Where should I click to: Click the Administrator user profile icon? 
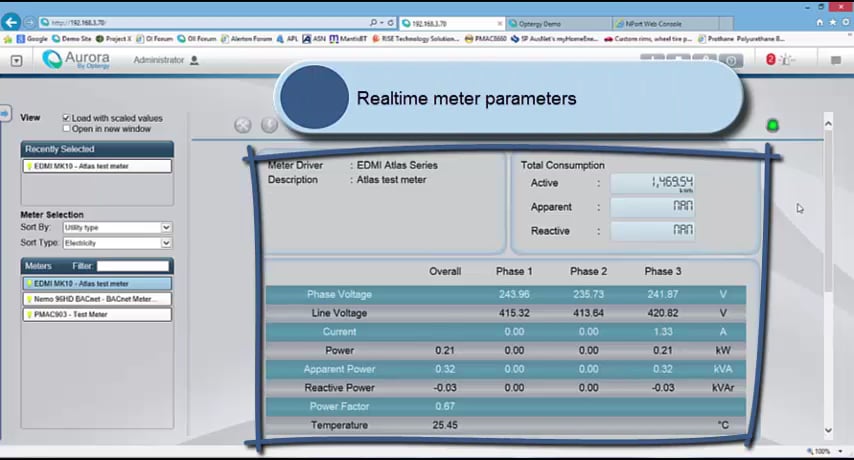194,60
